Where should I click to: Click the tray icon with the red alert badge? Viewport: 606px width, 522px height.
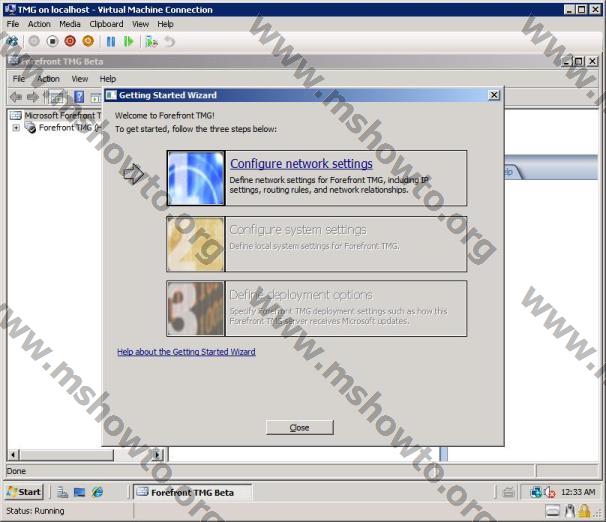coord(550,492)
